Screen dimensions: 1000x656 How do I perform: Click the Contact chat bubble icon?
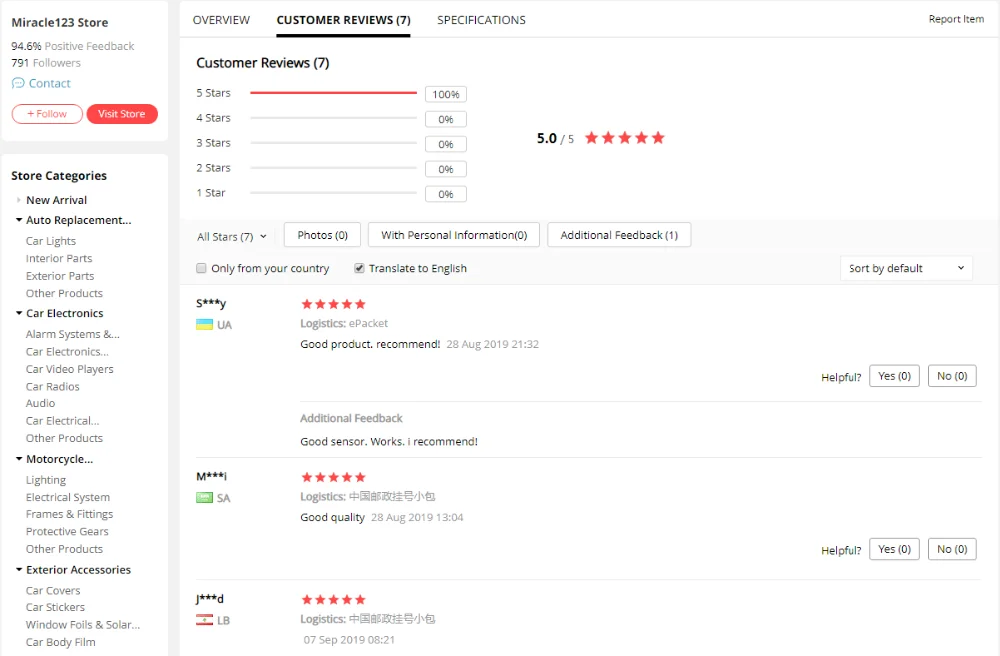18,83
